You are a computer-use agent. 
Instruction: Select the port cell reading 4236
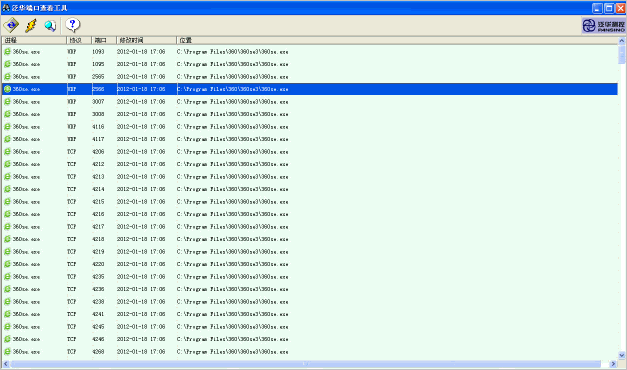(x=98, y=289)
